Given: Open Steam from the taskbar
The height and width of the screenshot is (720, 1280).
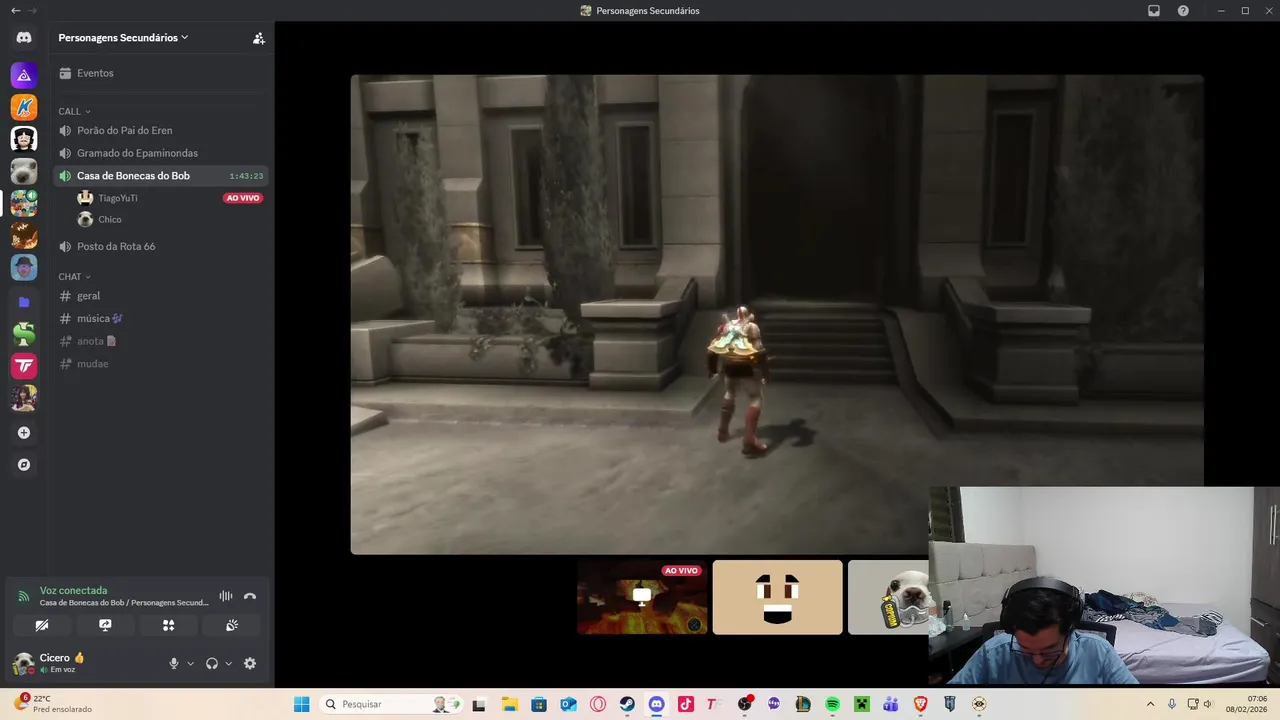Looking at the screenshot, I should pos(627,704).
